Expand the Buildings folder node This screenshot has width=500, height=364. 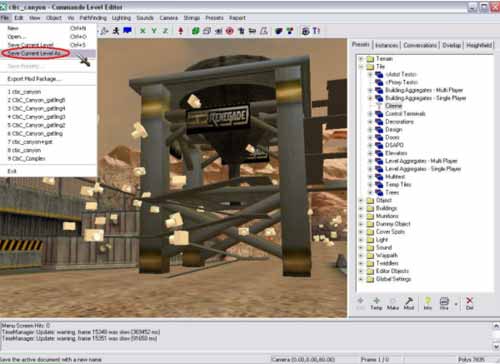coord(361,208)
